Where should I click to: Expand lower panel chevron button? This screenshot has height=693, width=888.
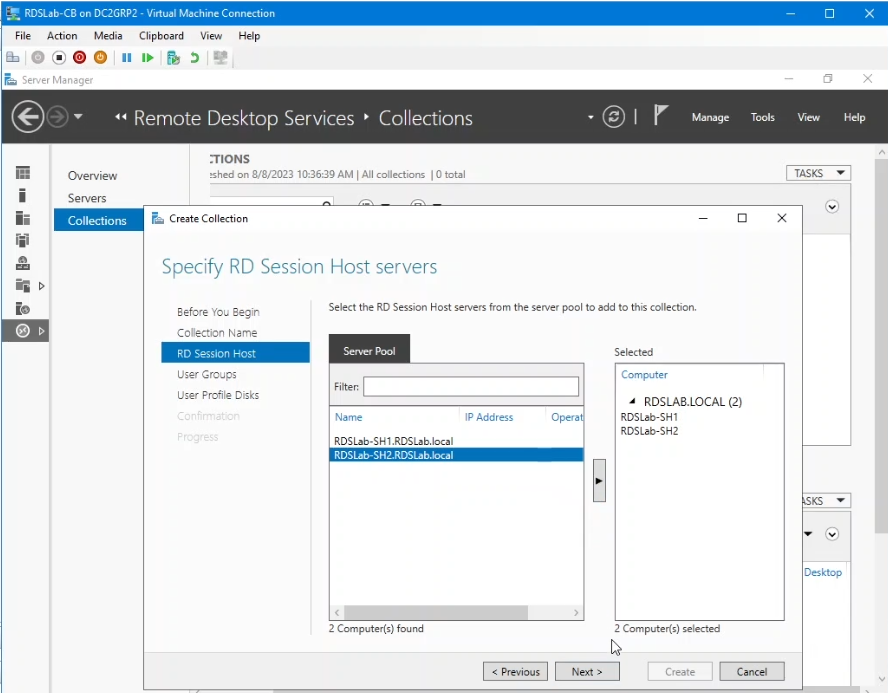click(x=831, y=534)
